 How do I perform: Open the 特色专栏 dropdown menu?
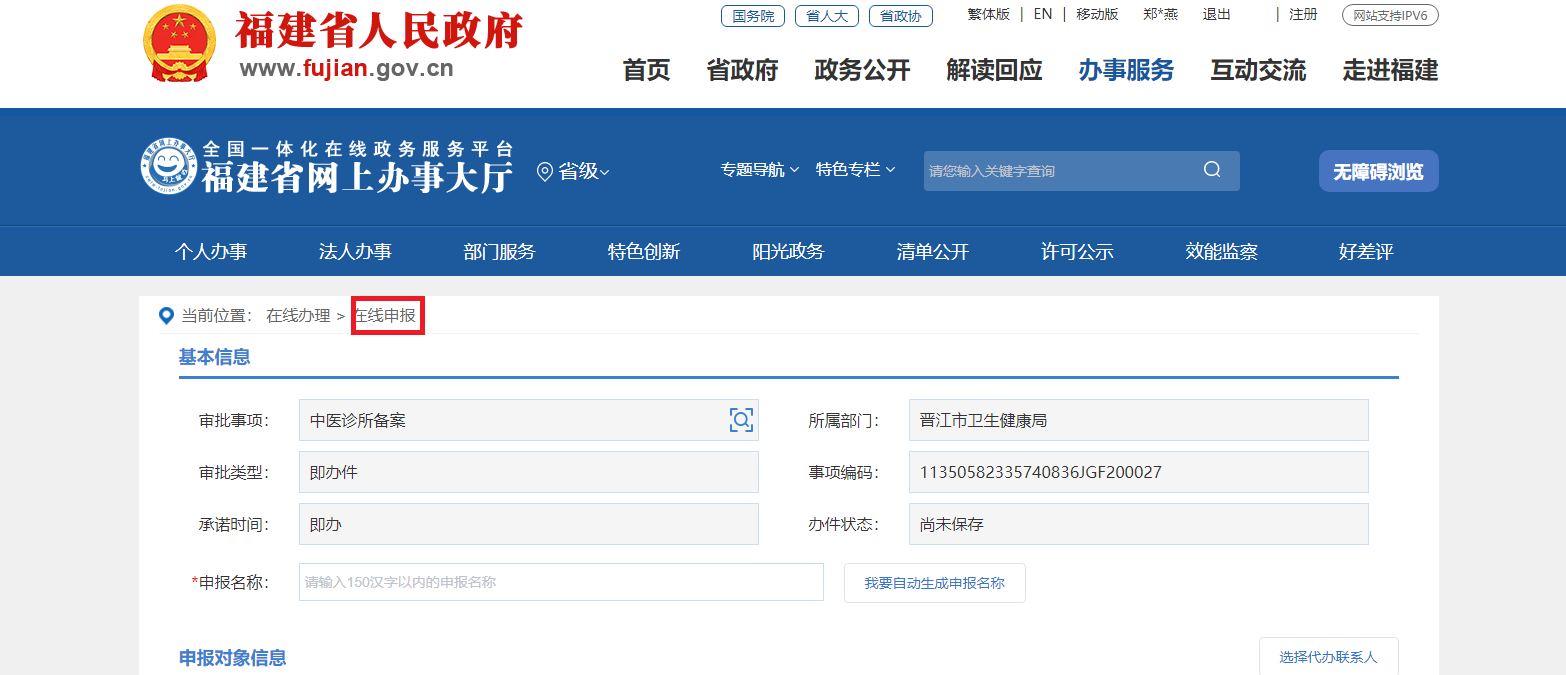854,170
